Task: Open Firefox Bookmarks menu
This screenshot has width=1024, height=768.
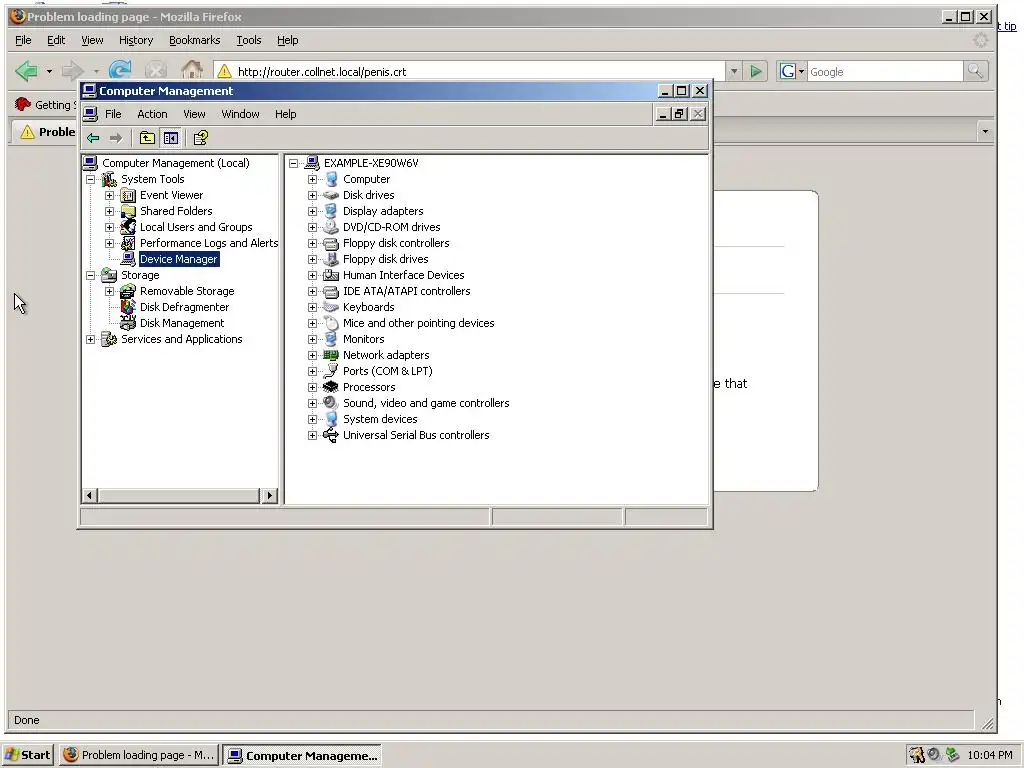Action: point(195,40)
